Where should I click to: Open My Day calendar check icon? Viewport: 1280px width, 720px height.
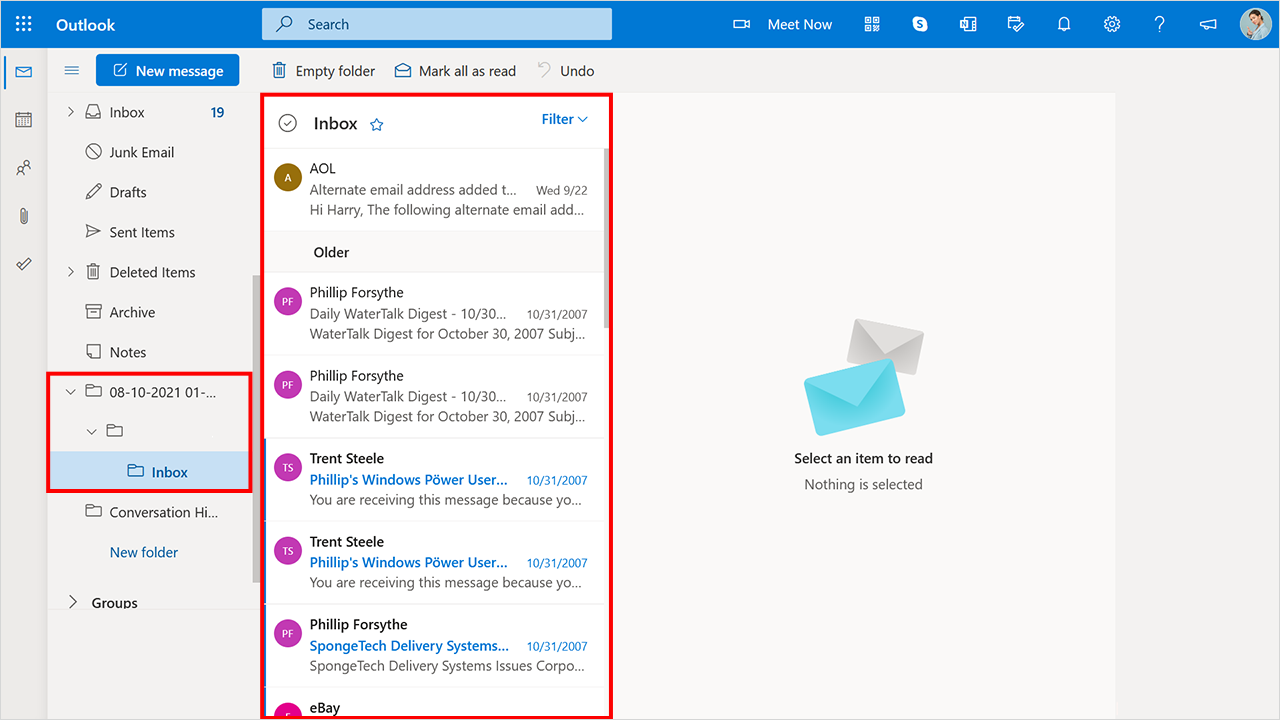coord(1016,24)
